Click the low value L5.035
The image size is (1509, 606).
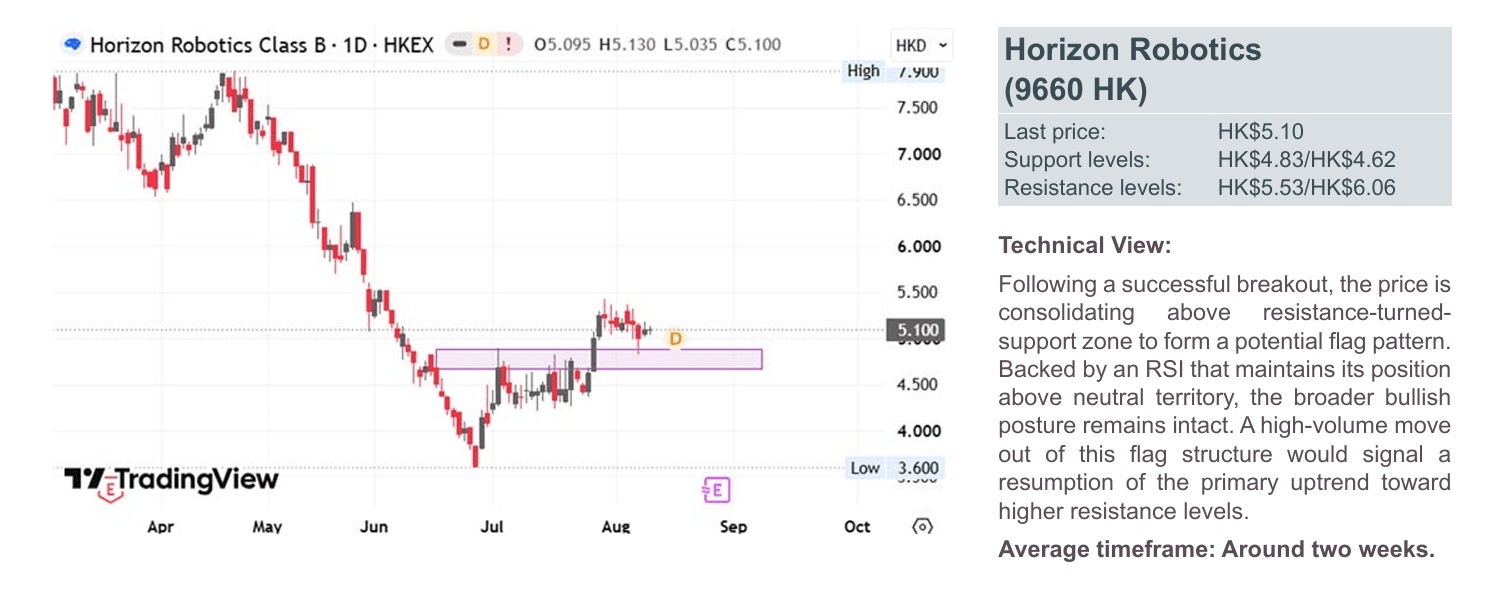point(691,45)
